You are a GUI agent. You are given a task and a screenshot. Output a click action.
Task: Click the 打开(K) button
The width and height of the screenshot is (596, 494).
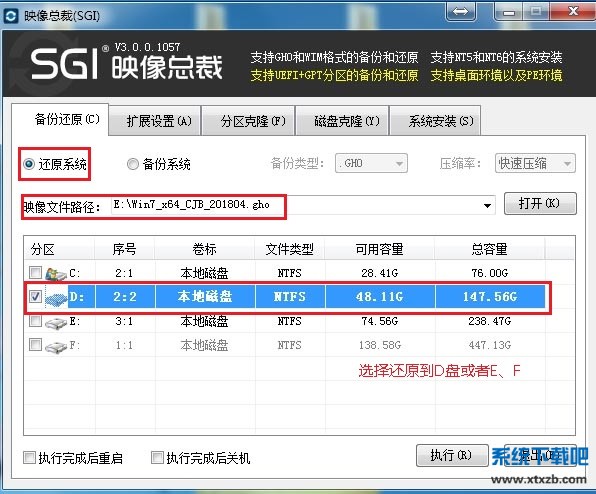pyautogui.click(x=540, y=204)
